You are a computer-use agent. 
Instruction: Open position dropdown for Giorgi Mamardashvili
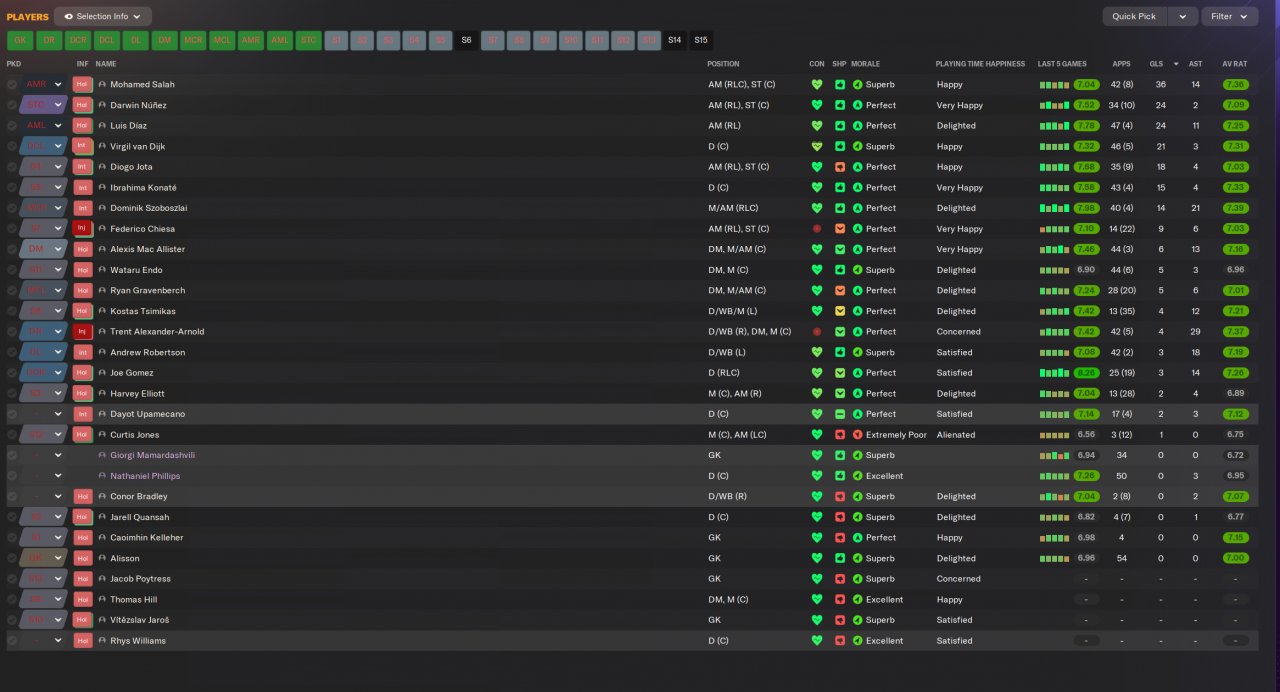click(x=43, y=455)
